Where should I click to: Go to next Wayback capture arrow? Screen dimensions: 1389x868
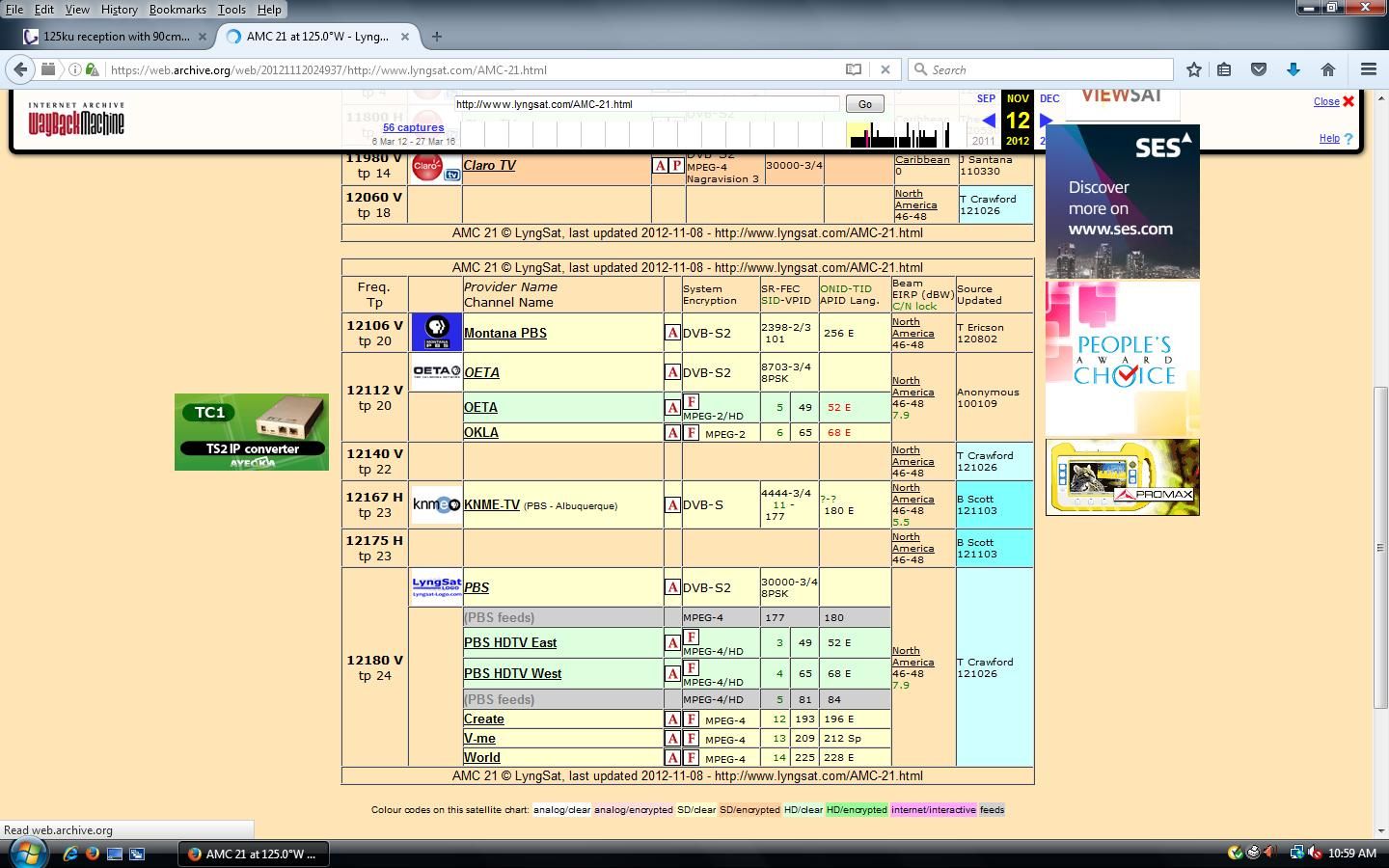pyautogui.click(x=1046, y=121)
